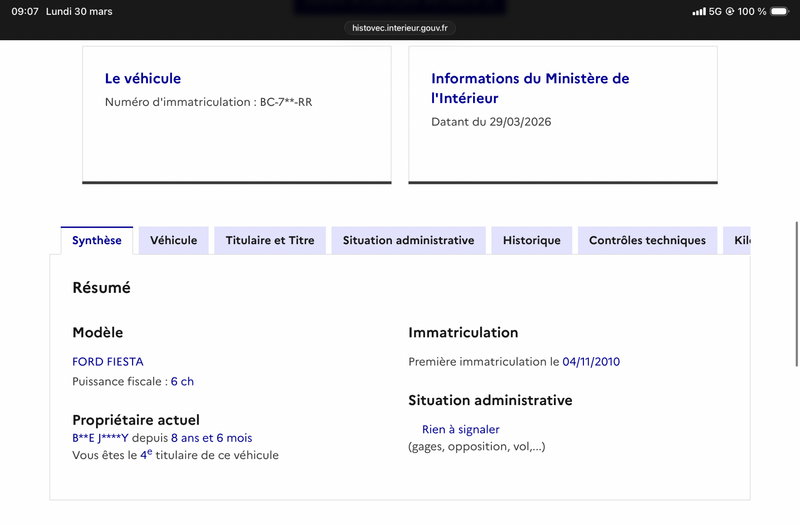Click the page's vertical scrollbar

[x=796, y=294]
